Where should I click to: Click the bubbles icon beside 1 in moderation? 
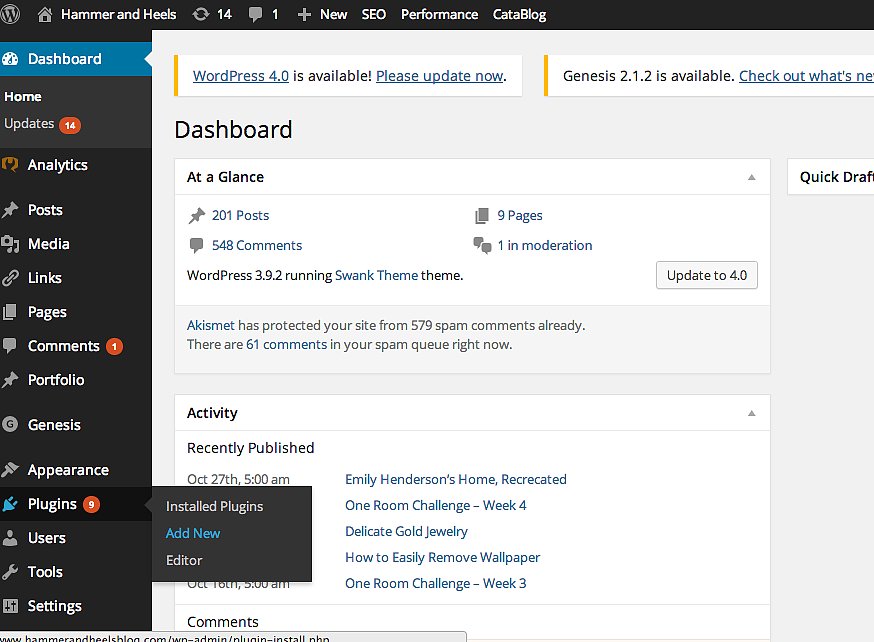pyautogui.click(x=482, y=245)
